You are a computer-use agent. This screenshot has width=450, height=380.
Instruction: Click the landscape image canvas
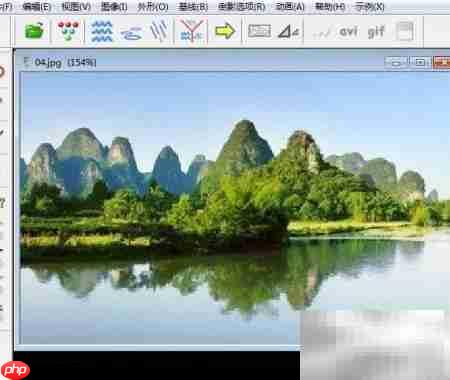235,208
